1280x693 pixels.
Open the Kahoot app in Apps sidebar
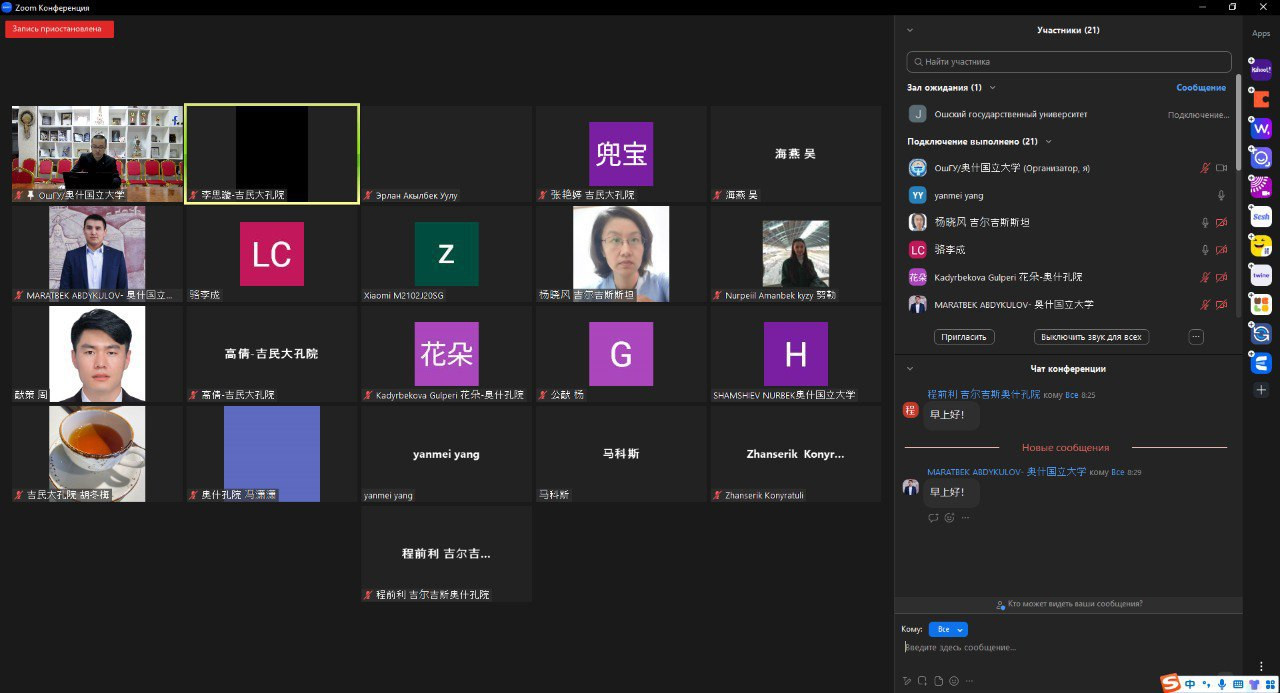1261,70
